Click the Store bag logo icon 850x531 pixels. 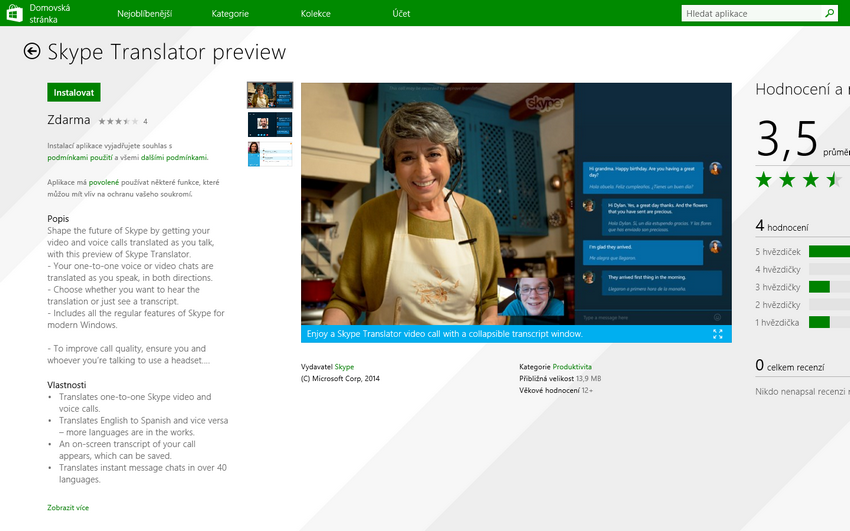(14, 14)
